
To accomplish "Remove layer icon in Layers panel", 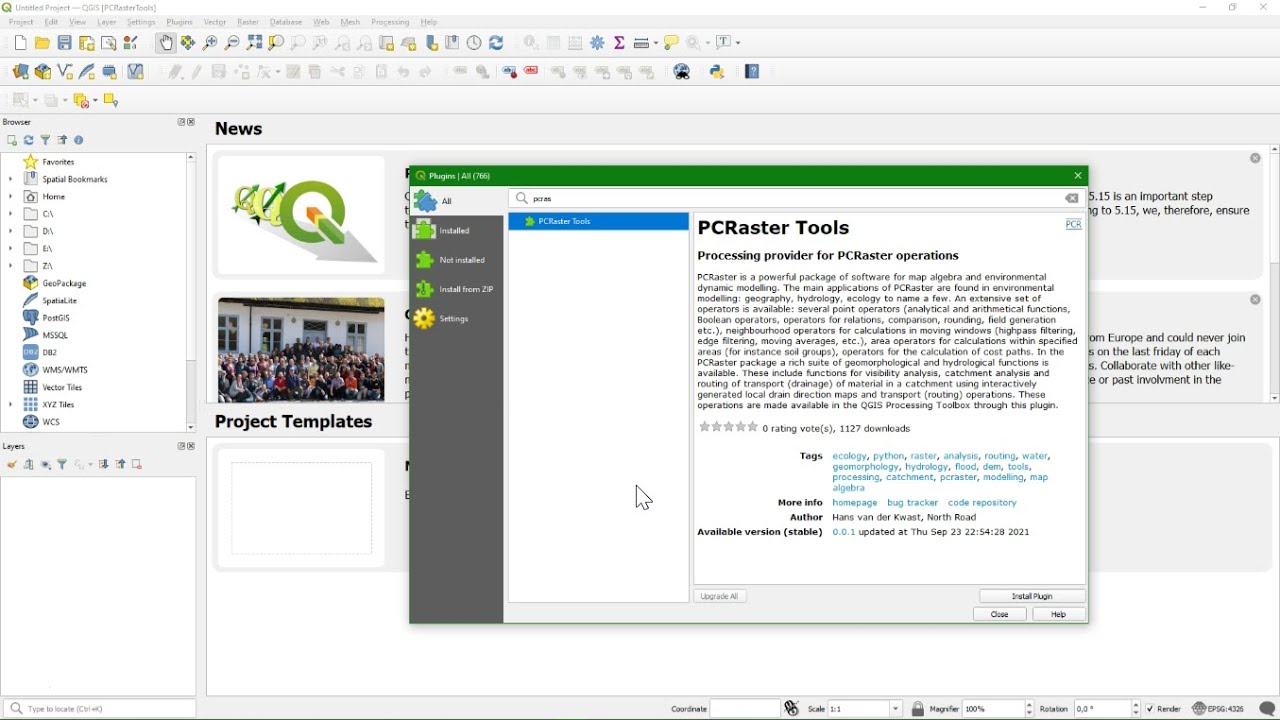I will point(137,465).
